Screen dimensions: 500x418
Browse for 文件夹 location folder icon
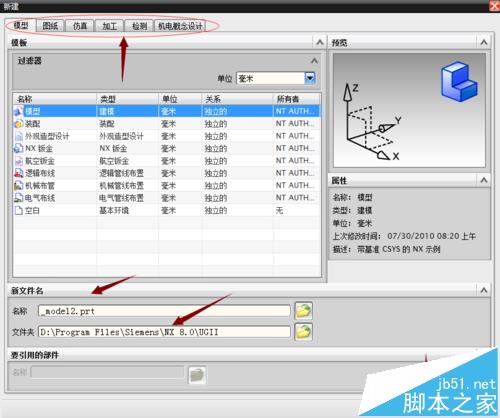(x=303, y=332)
